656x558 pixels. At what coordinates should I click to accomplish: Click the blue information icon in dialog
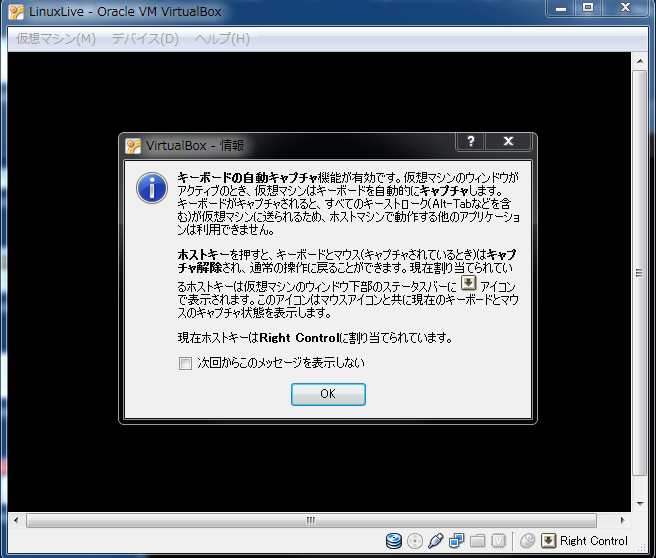152,188
